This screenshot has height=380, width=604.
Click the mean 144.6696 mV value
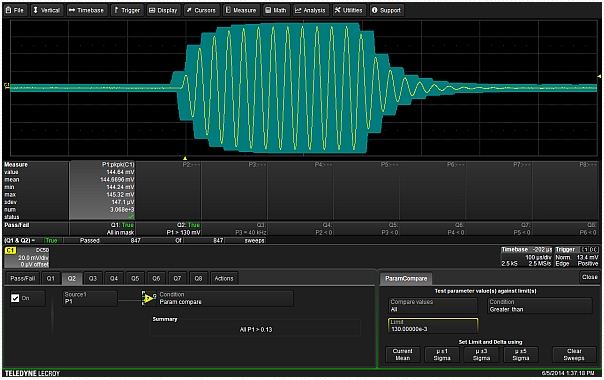tap(117, 180)
